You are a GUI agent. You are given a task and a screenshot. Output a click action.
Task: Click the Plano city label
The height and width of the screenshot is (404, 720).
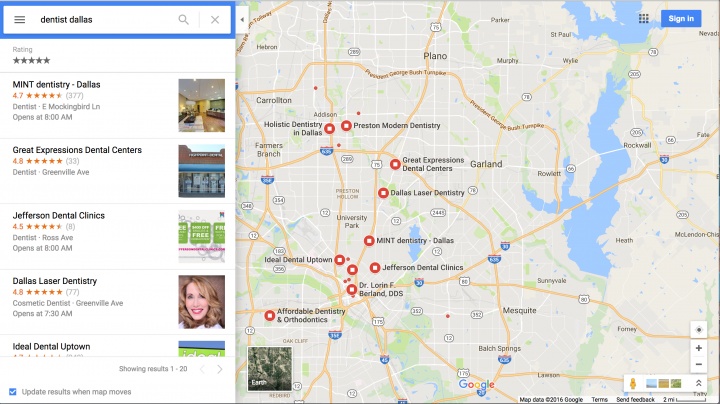pyautogui.click(x=435, y=56)
